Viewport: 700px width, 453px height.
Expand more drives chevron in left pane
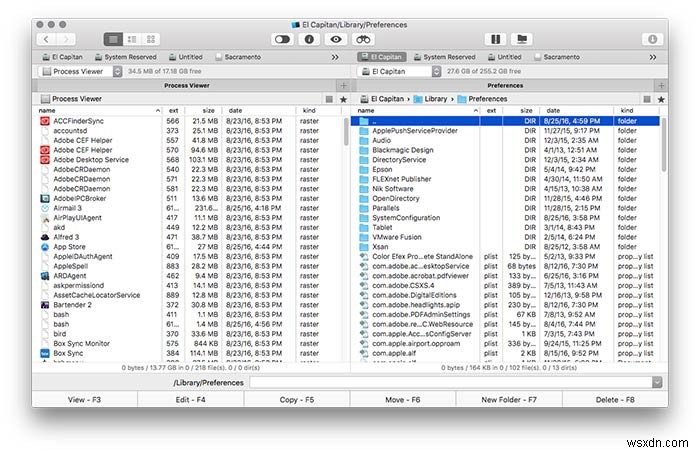335,57
